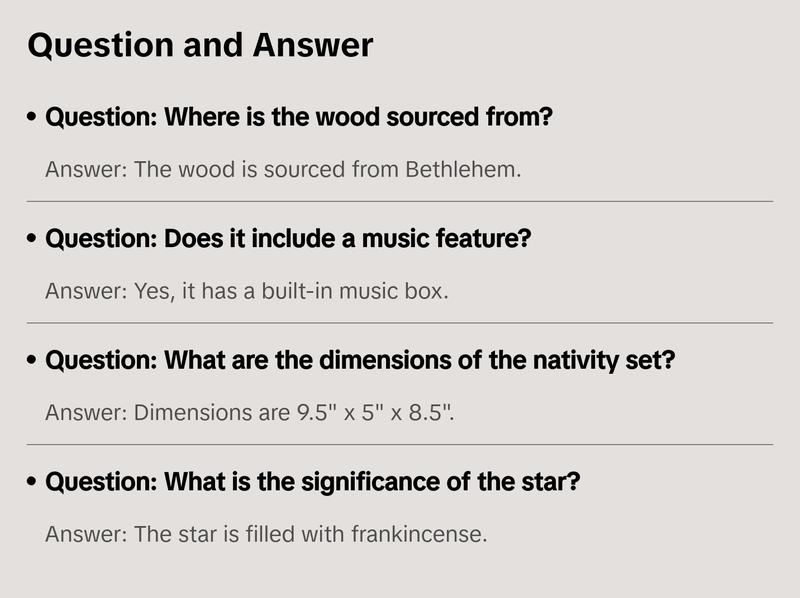Viewport: 800px width, 598px height.
Task: Expand the question about where wood is sourced
Action: 299,117
